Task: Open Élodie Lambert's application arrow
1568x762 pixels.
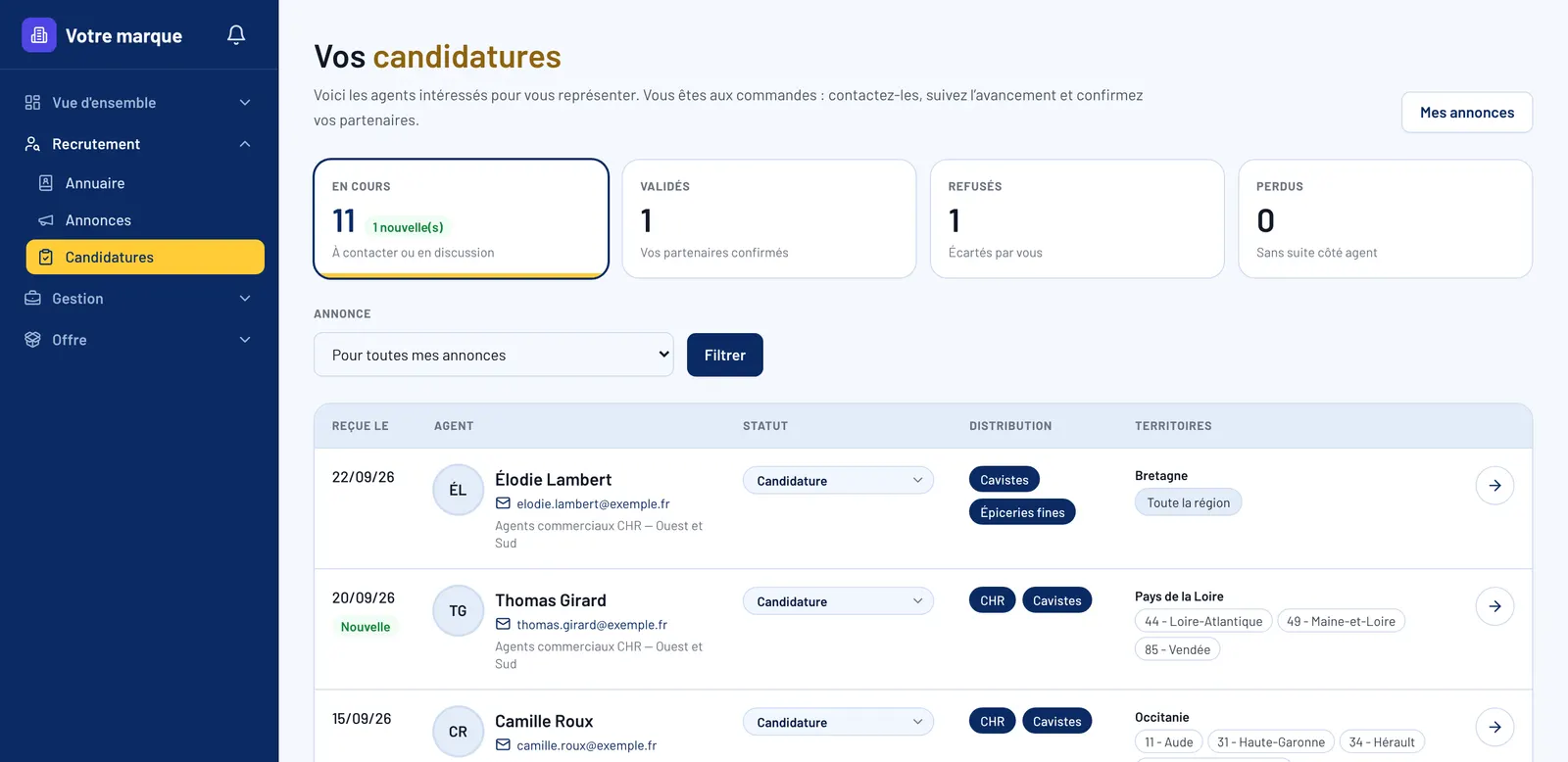Action: click(1494, 486)
